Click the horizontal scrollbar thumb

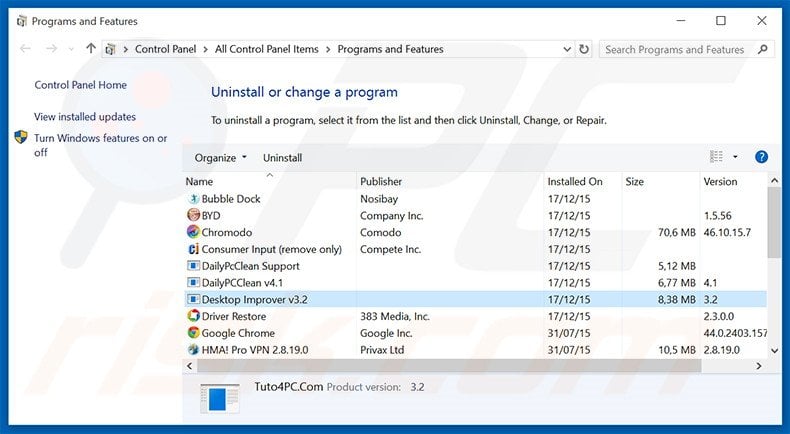[x=449, y=366]
